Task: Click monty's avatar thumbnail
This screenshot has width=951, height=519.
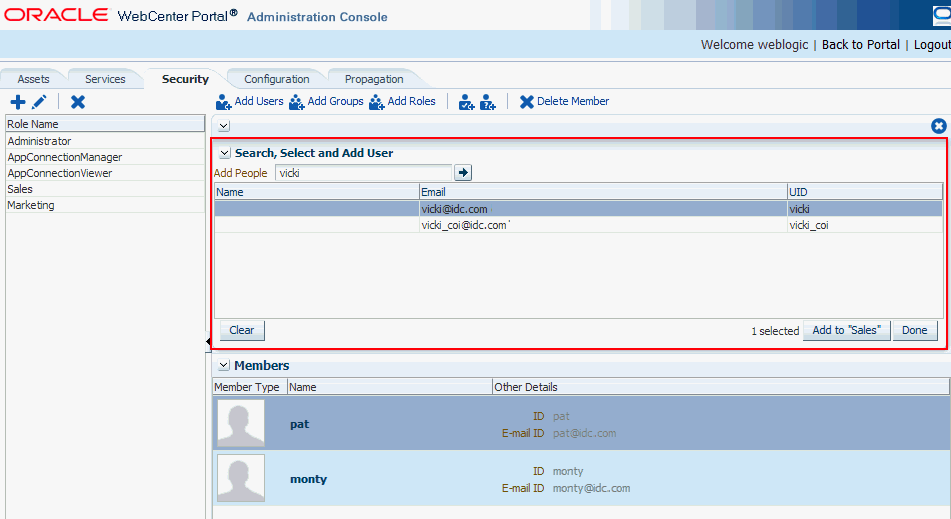Action: (x=241, y=478)
